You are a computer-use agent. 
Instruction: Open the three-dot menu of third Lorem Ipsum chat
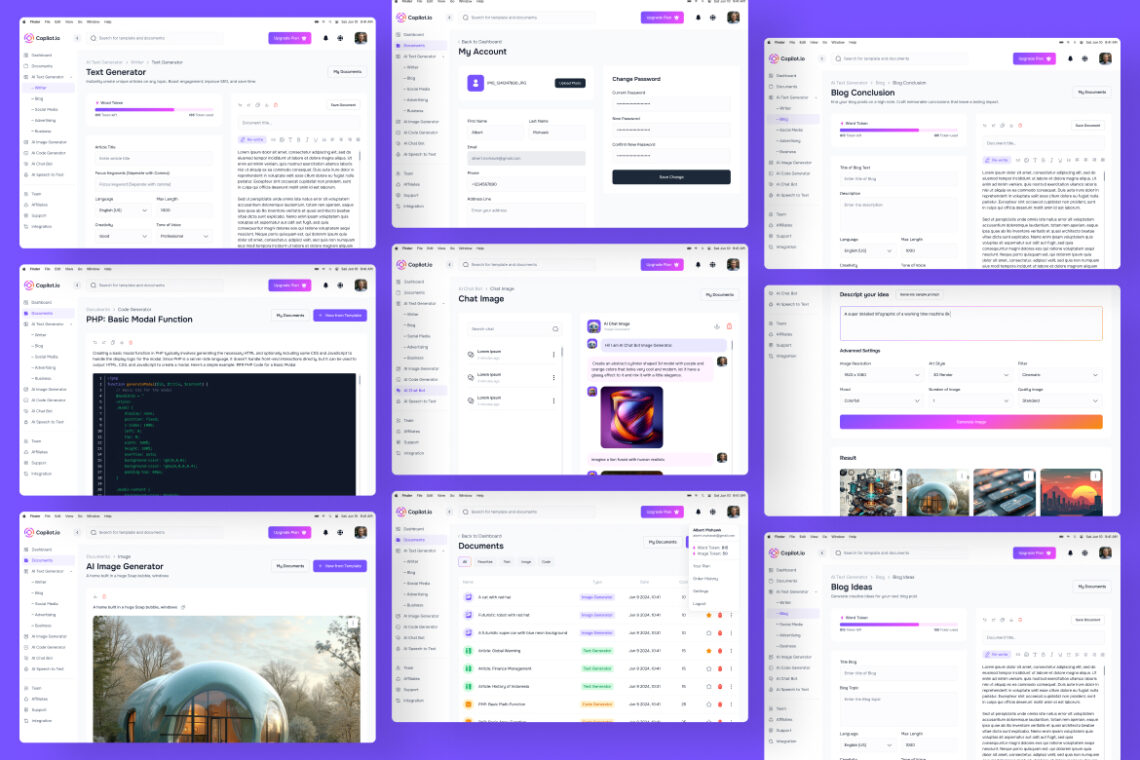point(553,401)
